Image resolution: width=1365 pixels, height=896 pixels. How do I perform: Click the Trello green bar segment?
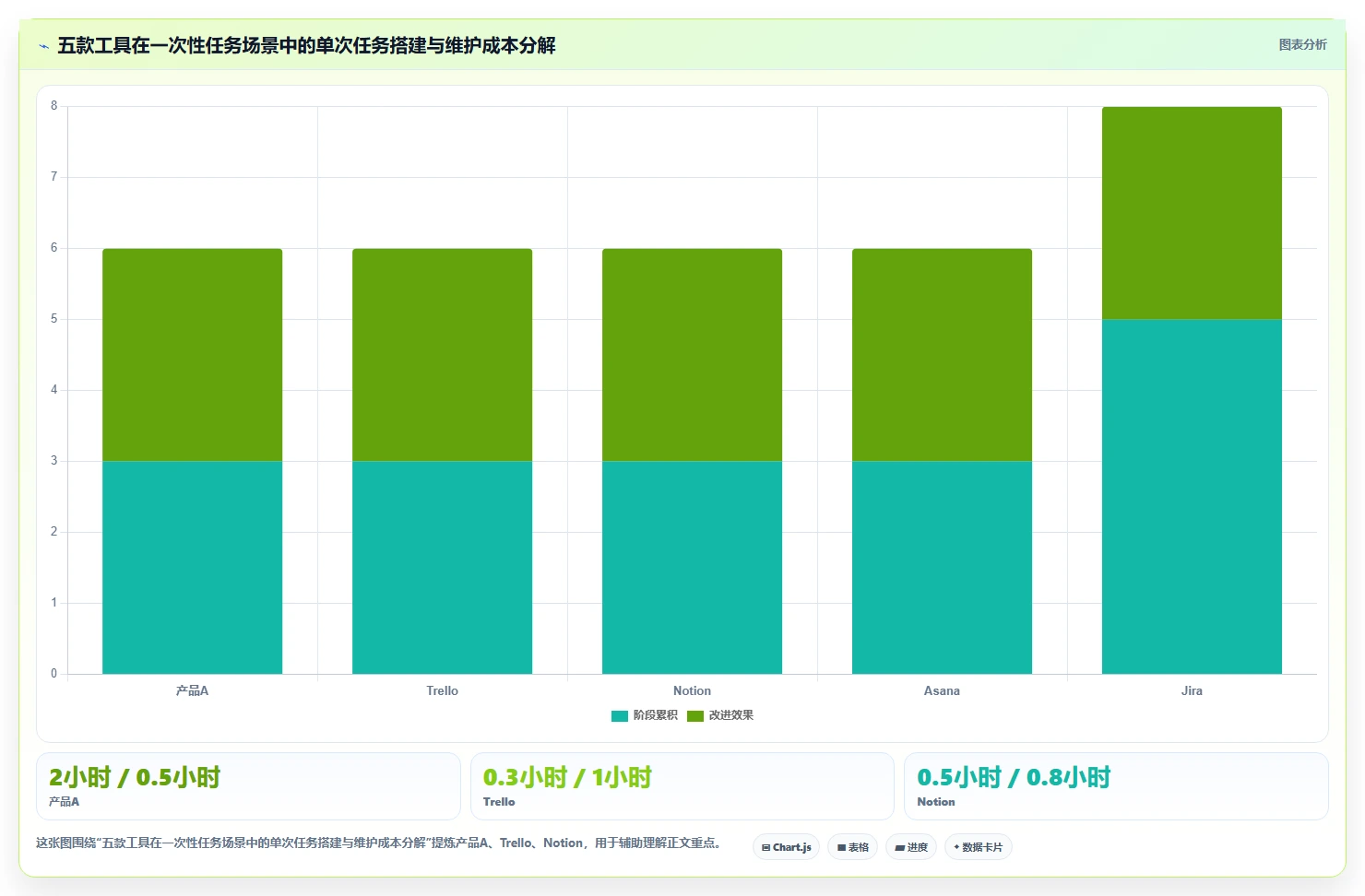point(442,355)
